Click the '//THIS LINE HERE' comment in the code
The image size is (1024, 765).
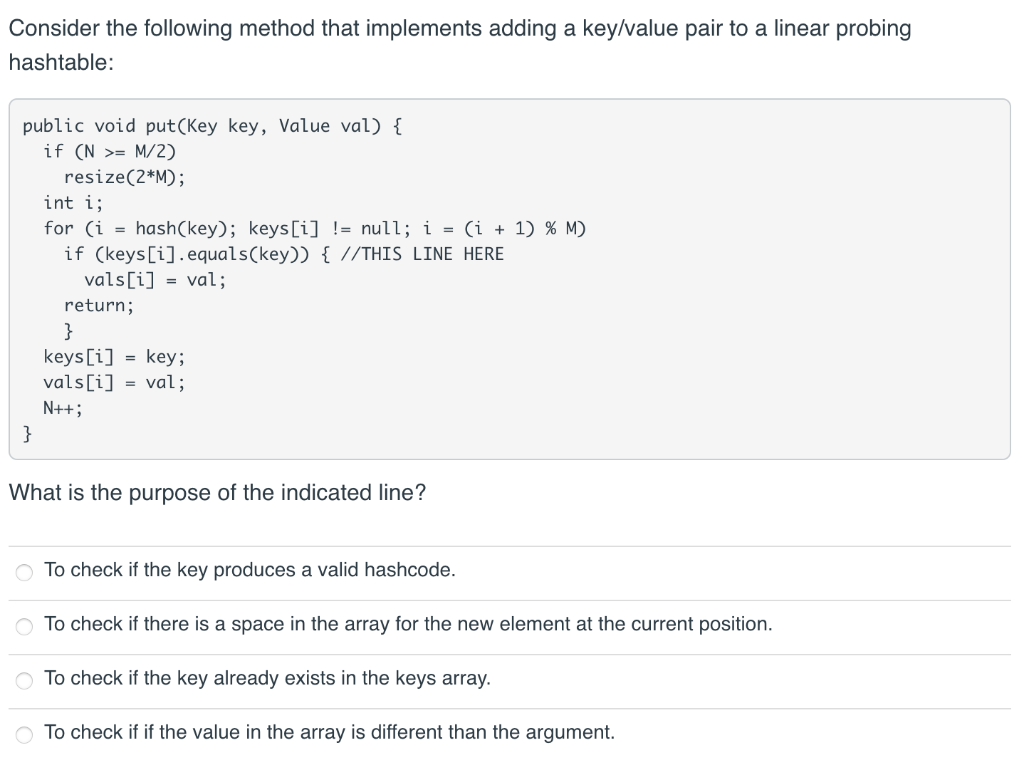[x=422, y=253]
